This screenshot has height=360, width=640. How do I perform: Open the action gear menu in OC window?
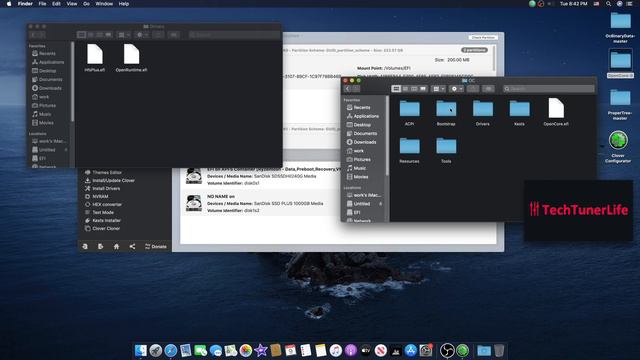(x=456, y=89)
